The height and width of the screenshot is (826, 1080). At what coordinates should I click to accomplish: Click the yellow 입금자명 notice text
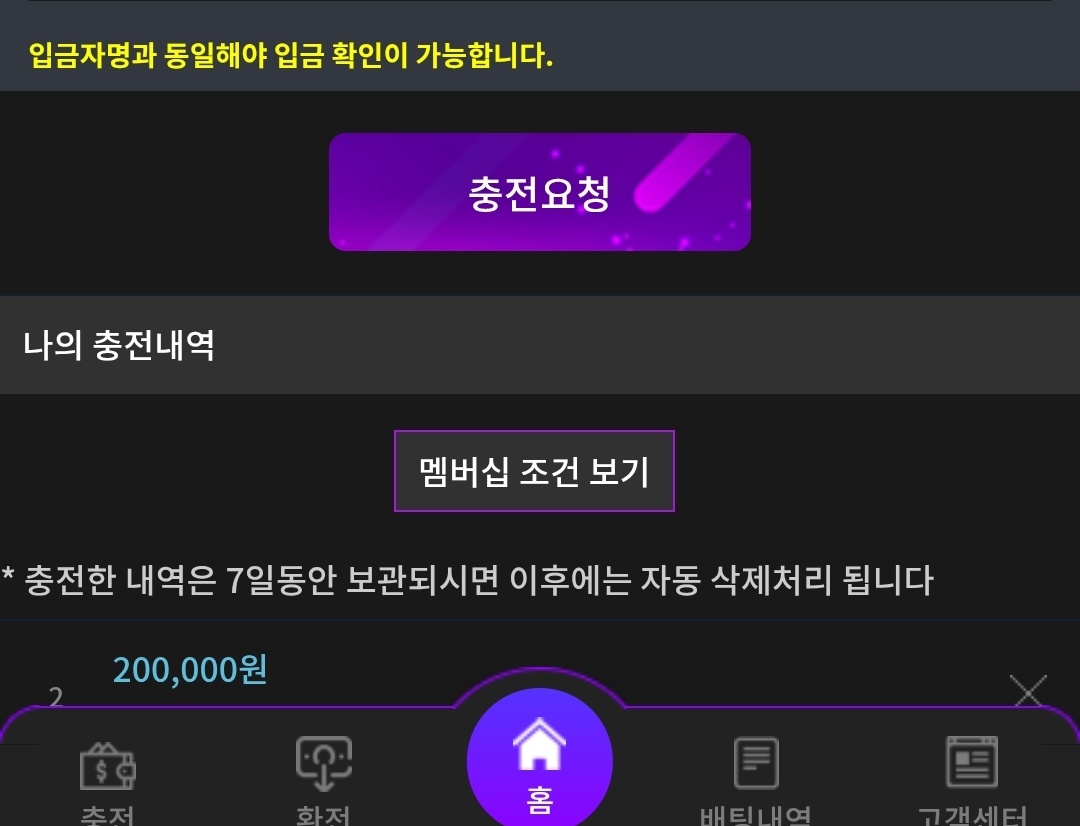[x=291, y=55]
